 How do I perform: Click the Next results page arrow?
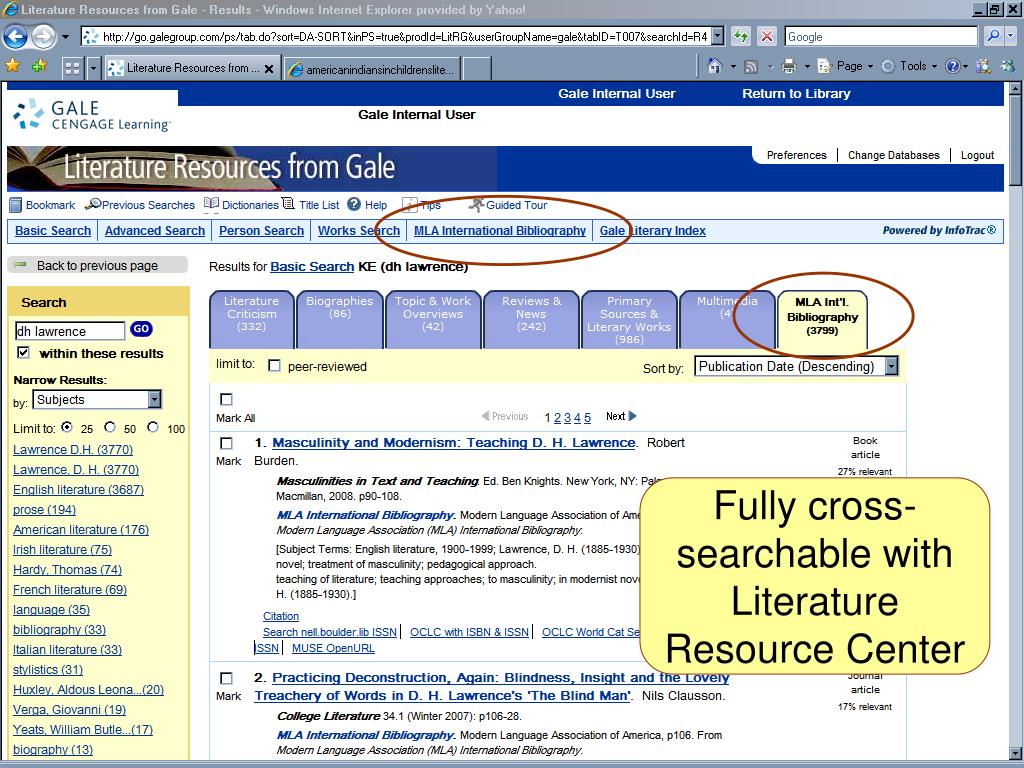621,416
